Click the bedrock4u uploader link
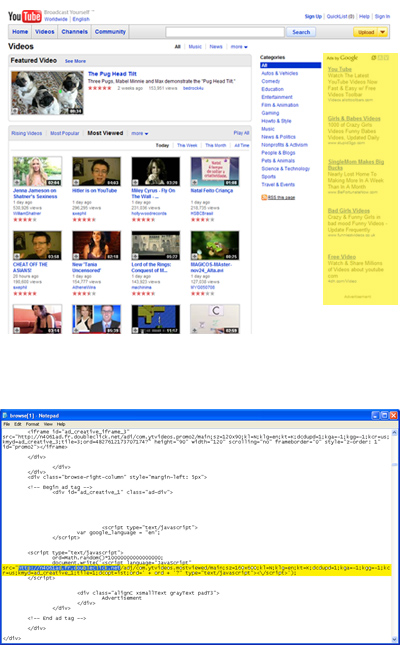 click(x=193, y=88)
